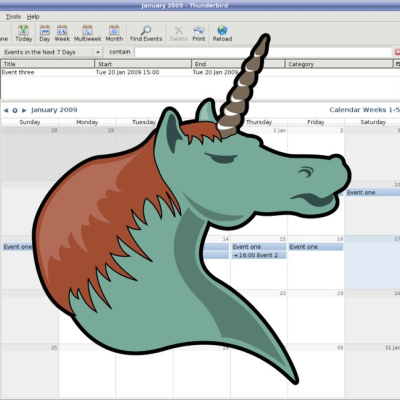
Task: Click the Delete toolbar icon
Action: pyautogui.click(x=179, y=30)
